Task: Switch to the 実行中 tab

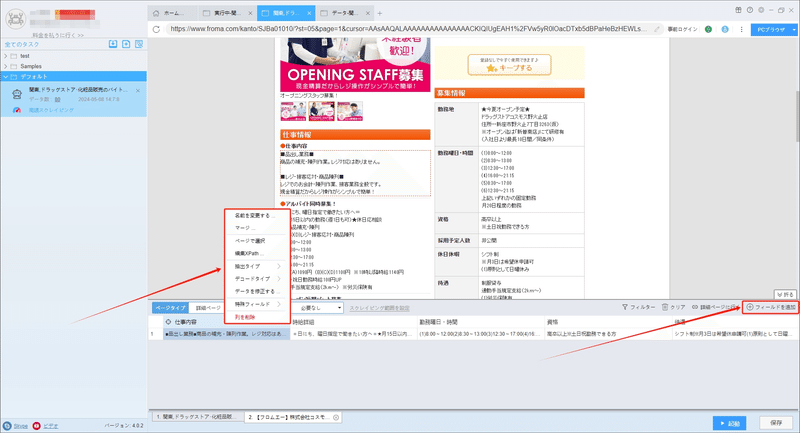Action: click(x=227, y=13)
